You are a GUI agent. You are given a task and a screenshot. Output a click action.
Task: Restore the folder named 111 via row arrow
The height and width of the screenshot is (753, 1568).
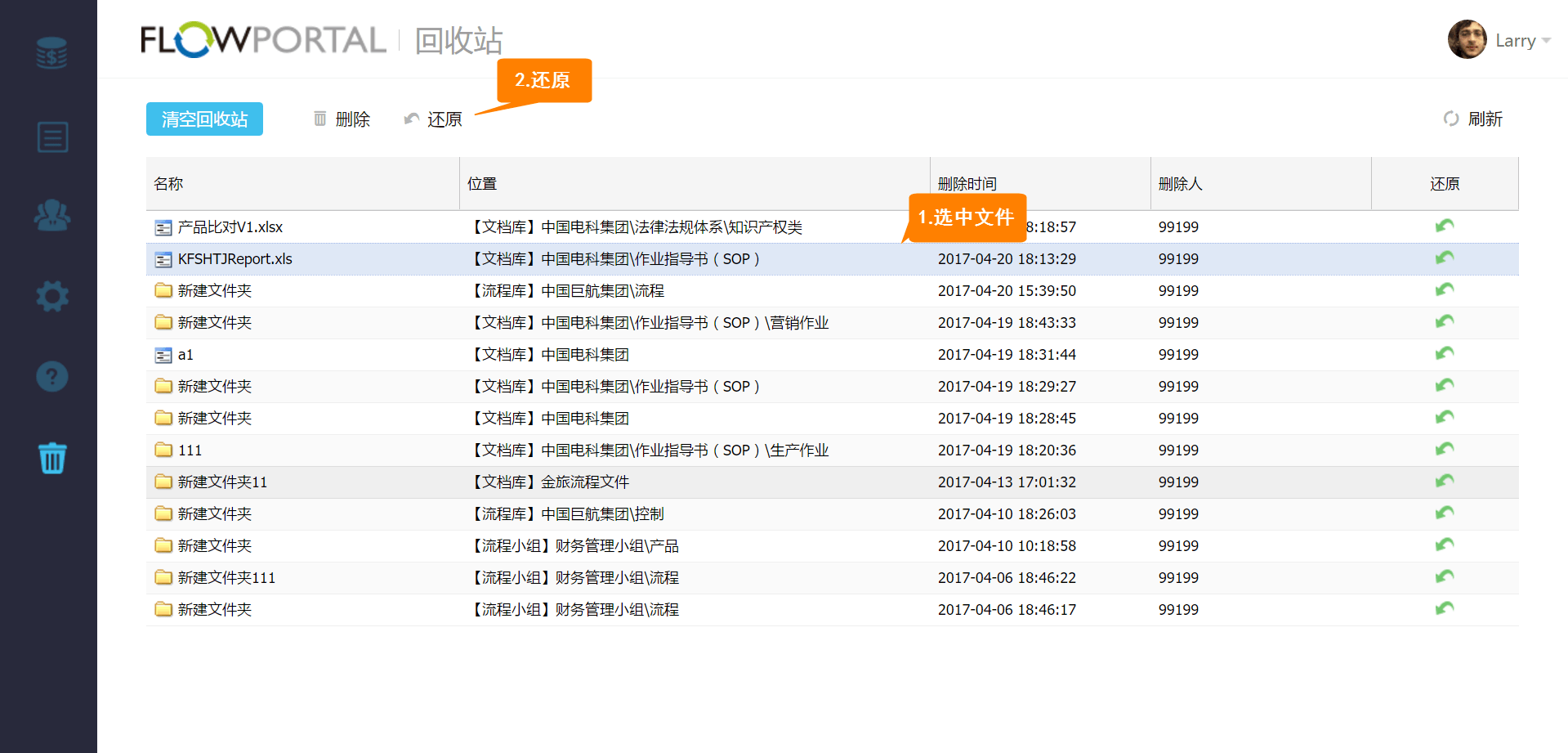pos(1444,450)
